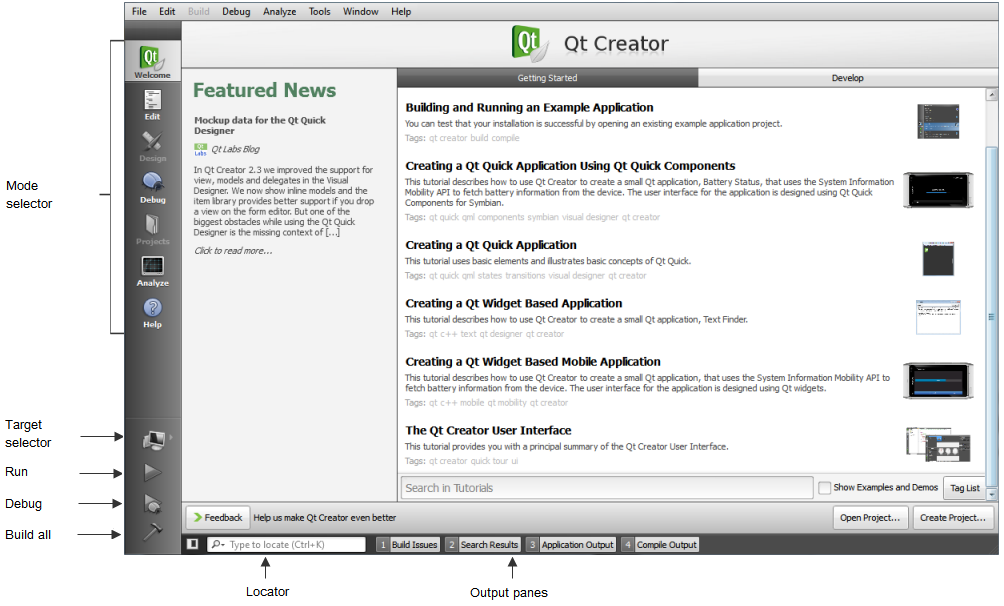
Task: Open the File menu
Action: pos(139,12)
